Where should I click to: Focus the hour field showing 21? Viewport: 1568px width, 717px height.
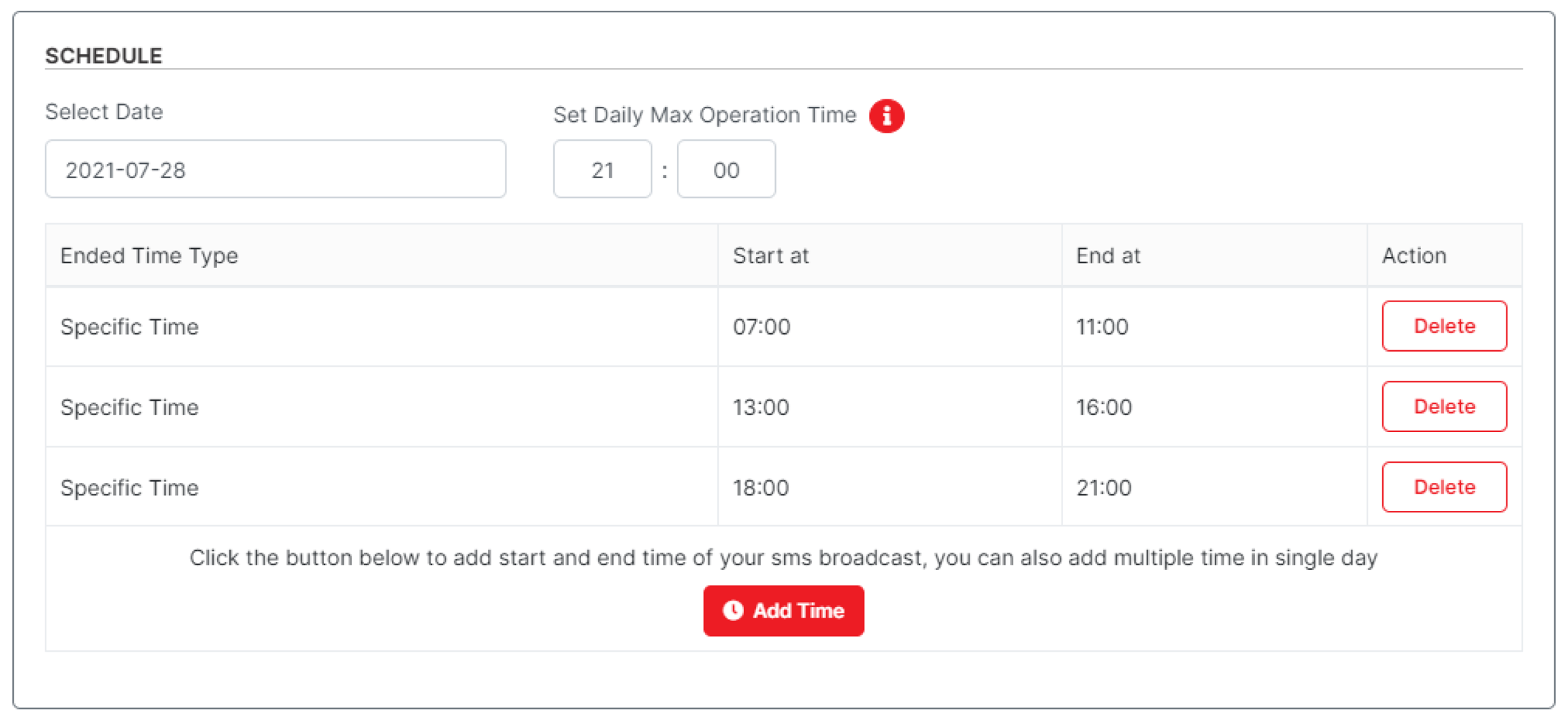(602, 169)
